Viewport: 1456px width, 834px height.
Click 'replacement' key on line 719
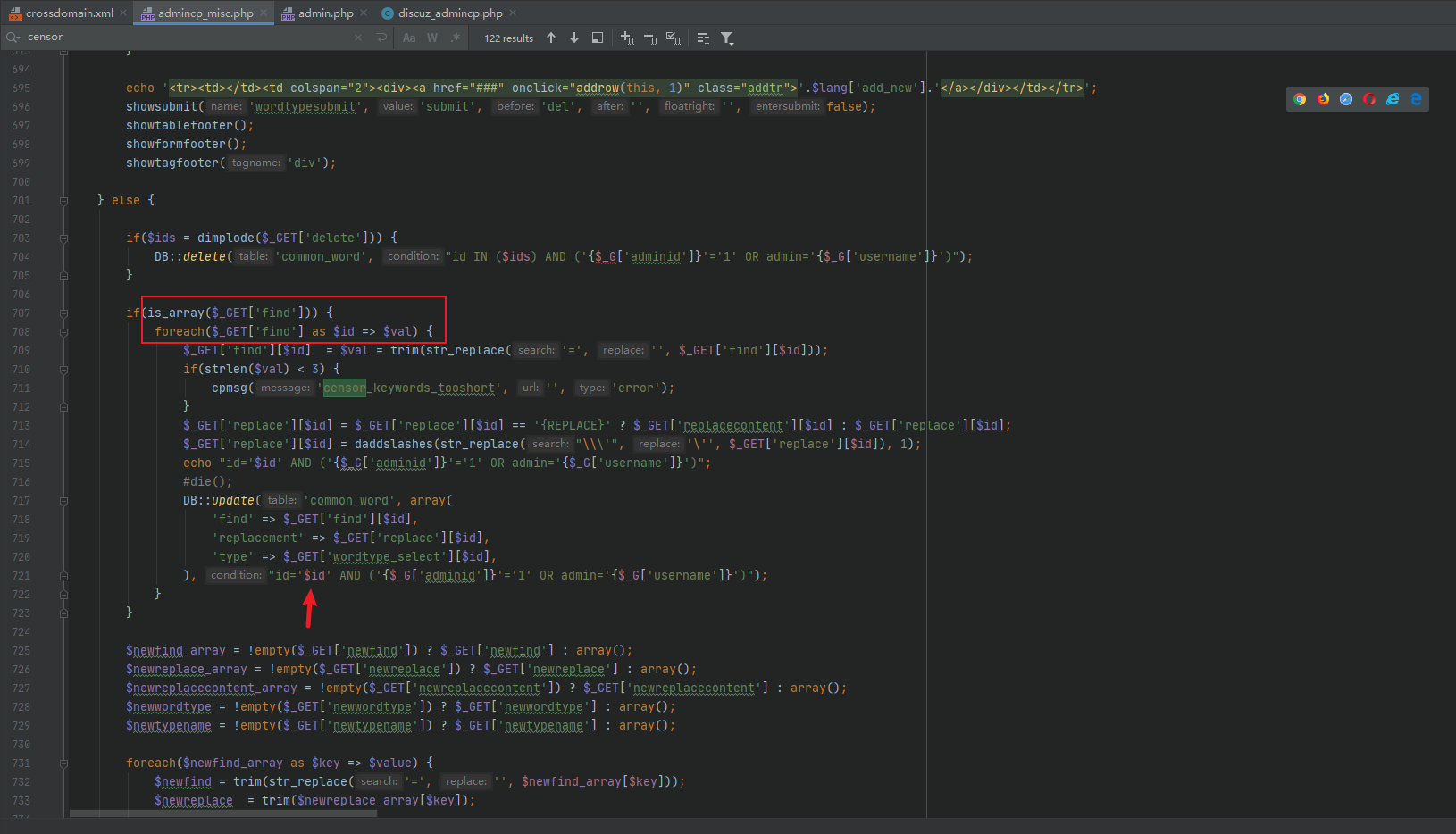258,538
